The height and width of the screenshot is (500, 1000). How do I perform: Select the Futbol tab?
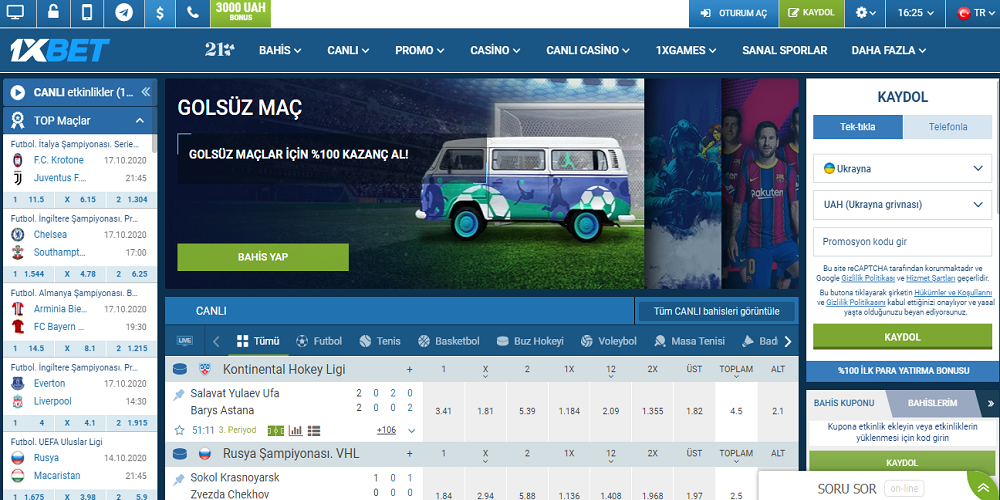tap(319, 341)
